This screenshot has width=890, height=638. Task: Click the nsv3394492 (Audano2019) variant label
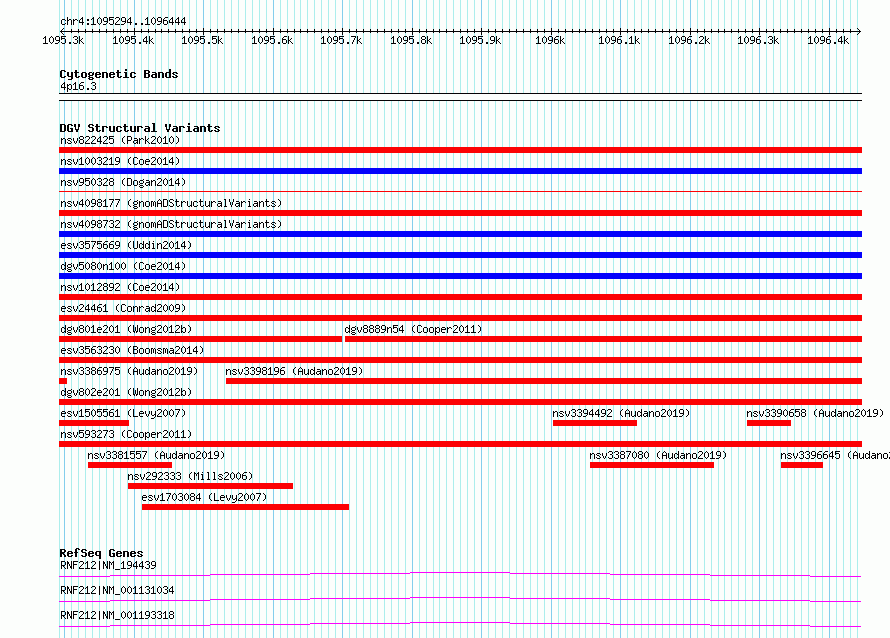pos(621,413)
